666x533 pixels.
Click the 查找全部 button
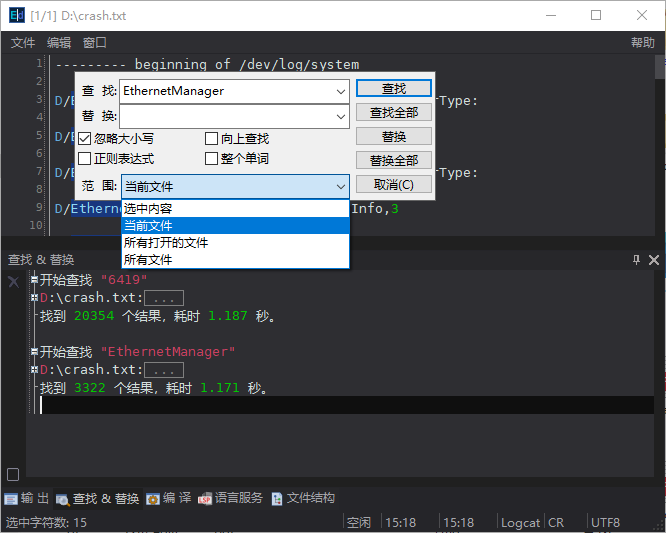pos(394,113)
